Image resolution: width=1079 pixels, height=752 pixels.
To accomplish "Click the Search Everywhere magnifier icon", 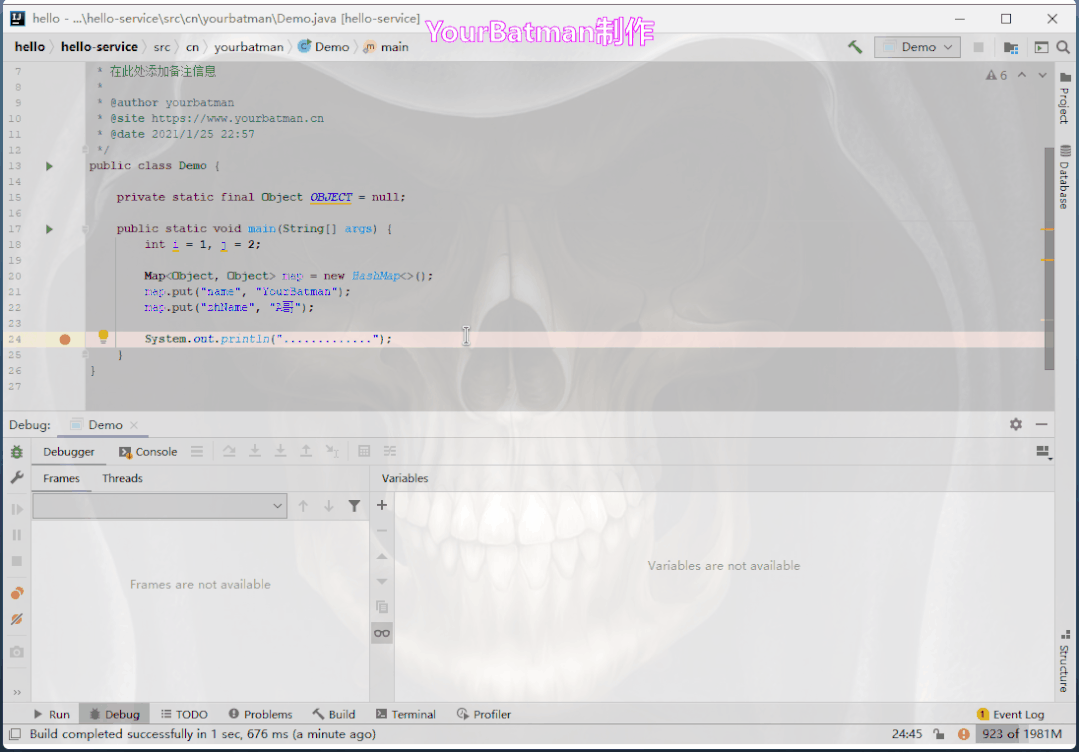I will [x=1062, y=47].
